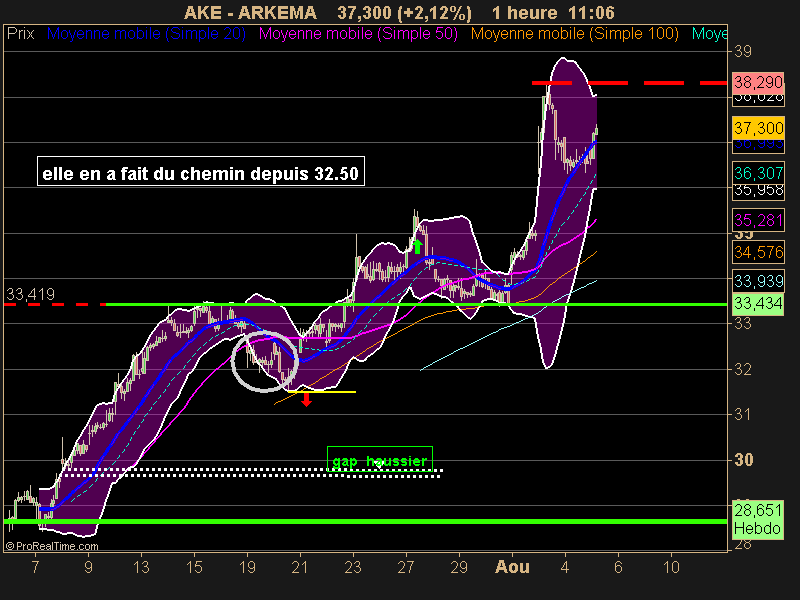Click the red 38,290 price label
The height and width of the screenshot is (600, 800).
click(x=758, y=82)
